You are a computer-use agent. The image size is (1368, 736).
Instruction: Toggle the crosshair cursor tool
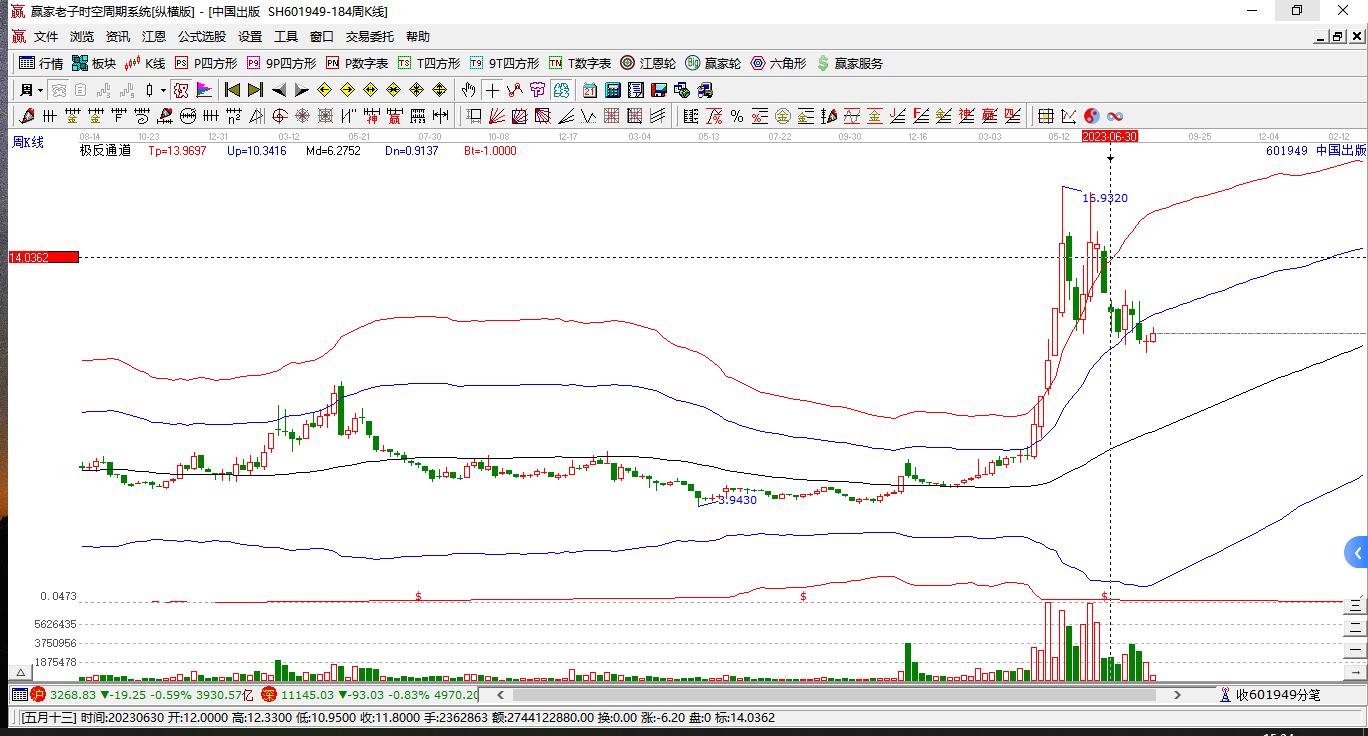pos(492,90)
